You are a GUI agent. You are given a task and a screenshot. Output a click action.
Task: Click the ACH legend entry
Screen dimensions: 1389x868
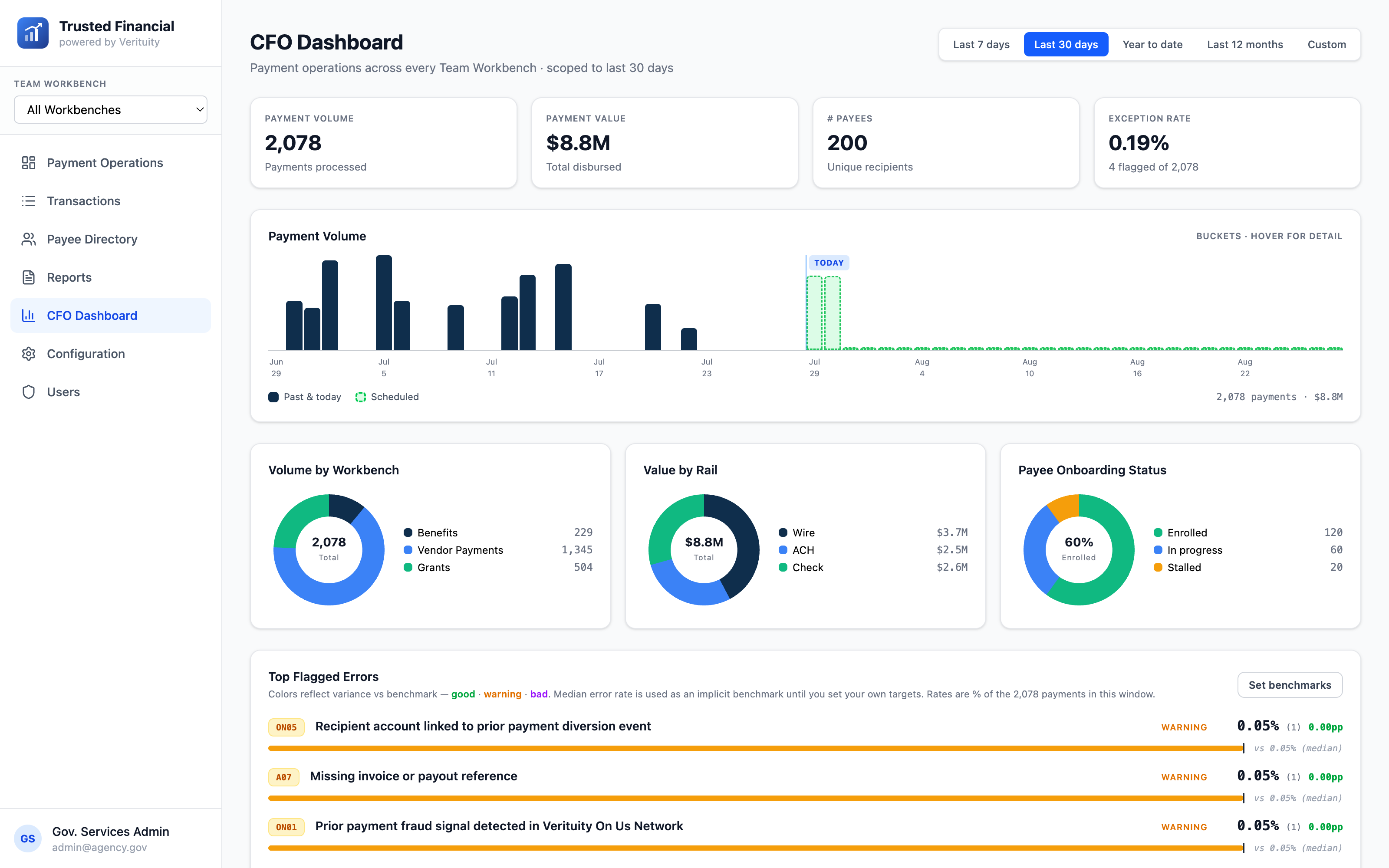873,550
